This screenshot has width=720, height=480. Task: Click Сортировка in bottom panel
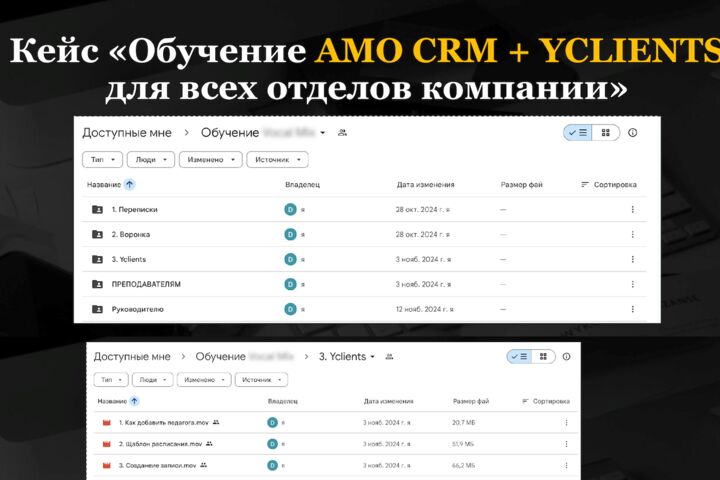point(546,401)
